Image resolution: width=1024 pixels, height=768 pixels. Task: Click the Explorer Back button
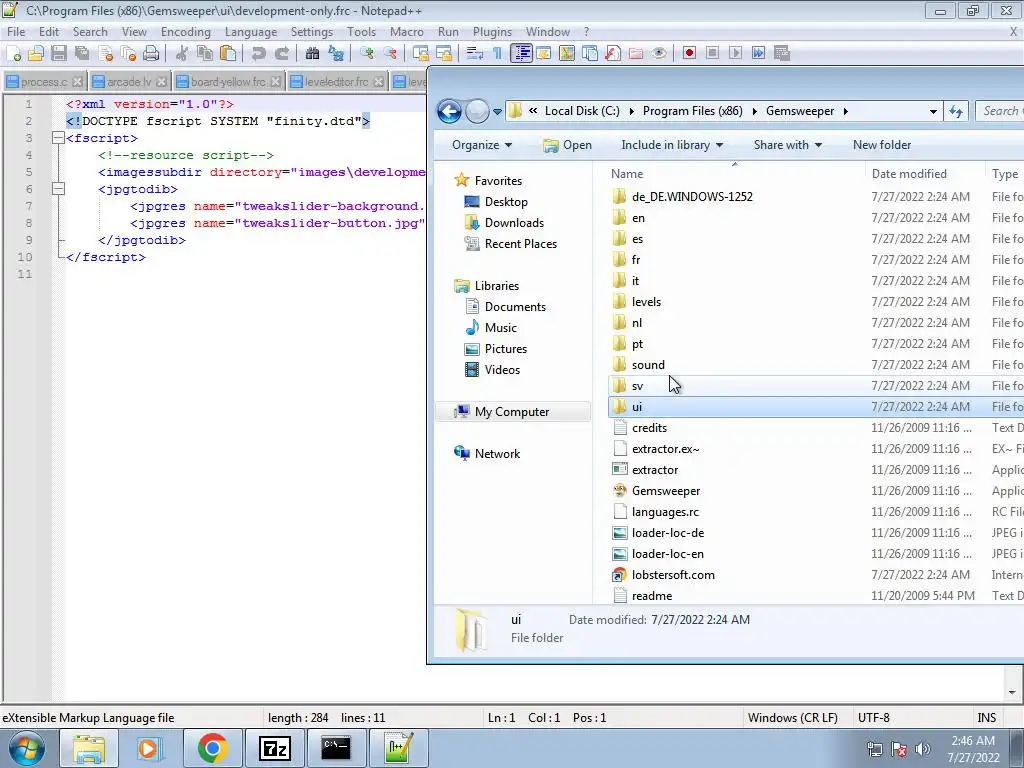[449, 112]
